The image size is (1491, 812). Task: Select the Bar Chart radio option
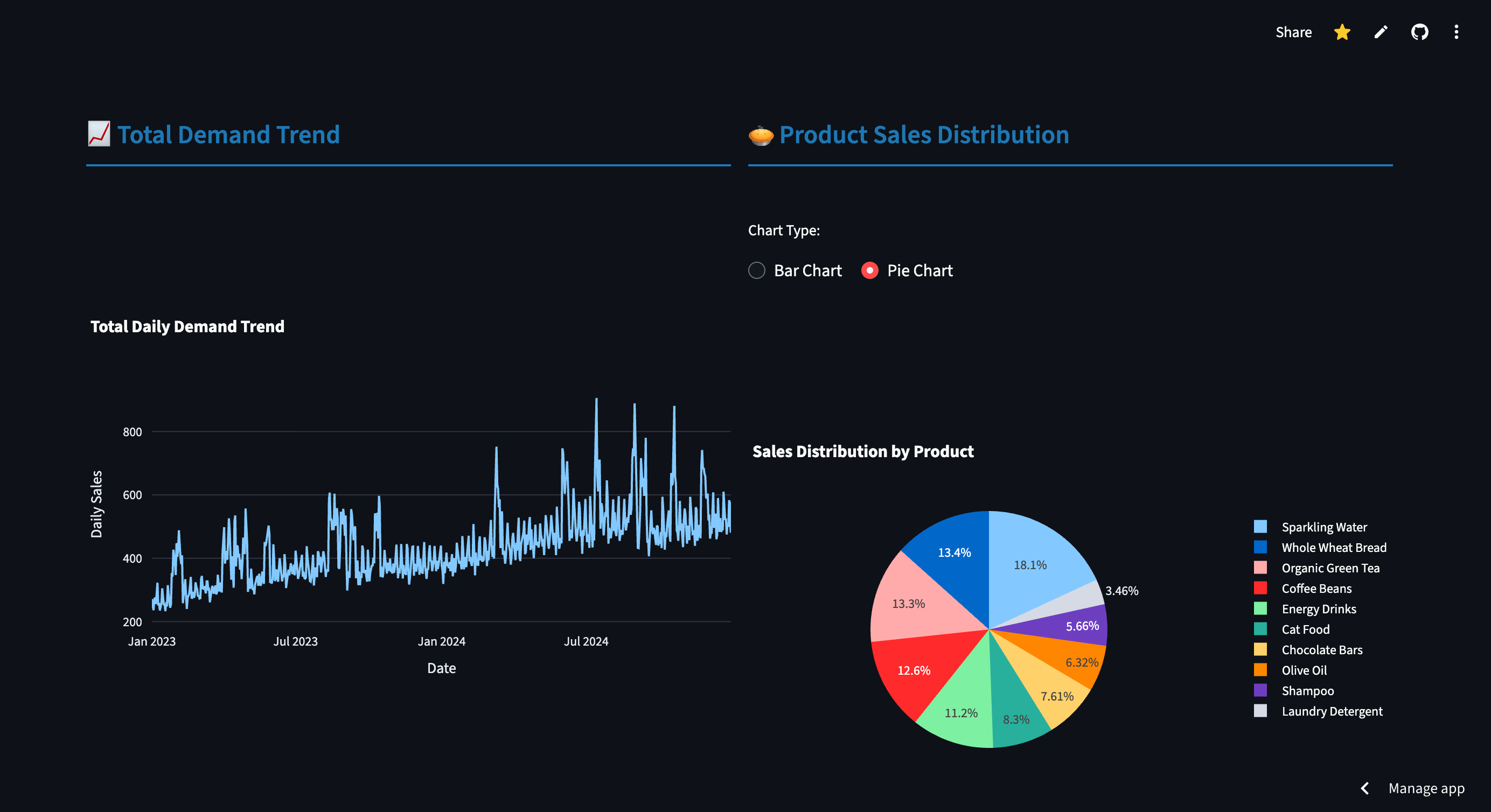pyautogui.click(x=756, y=270)
